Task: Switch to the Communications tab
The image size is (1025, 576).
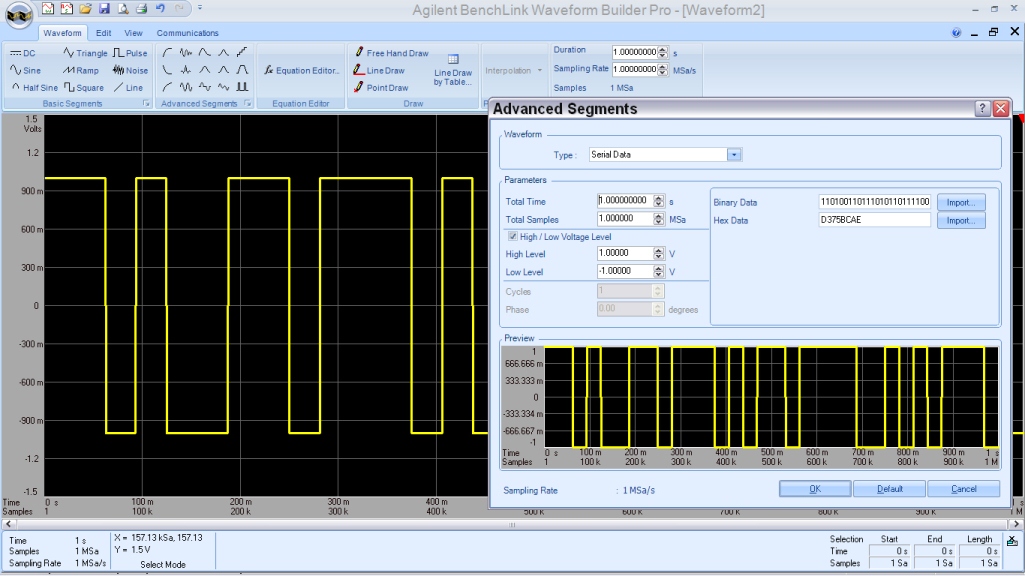Action: click(187, 33)
